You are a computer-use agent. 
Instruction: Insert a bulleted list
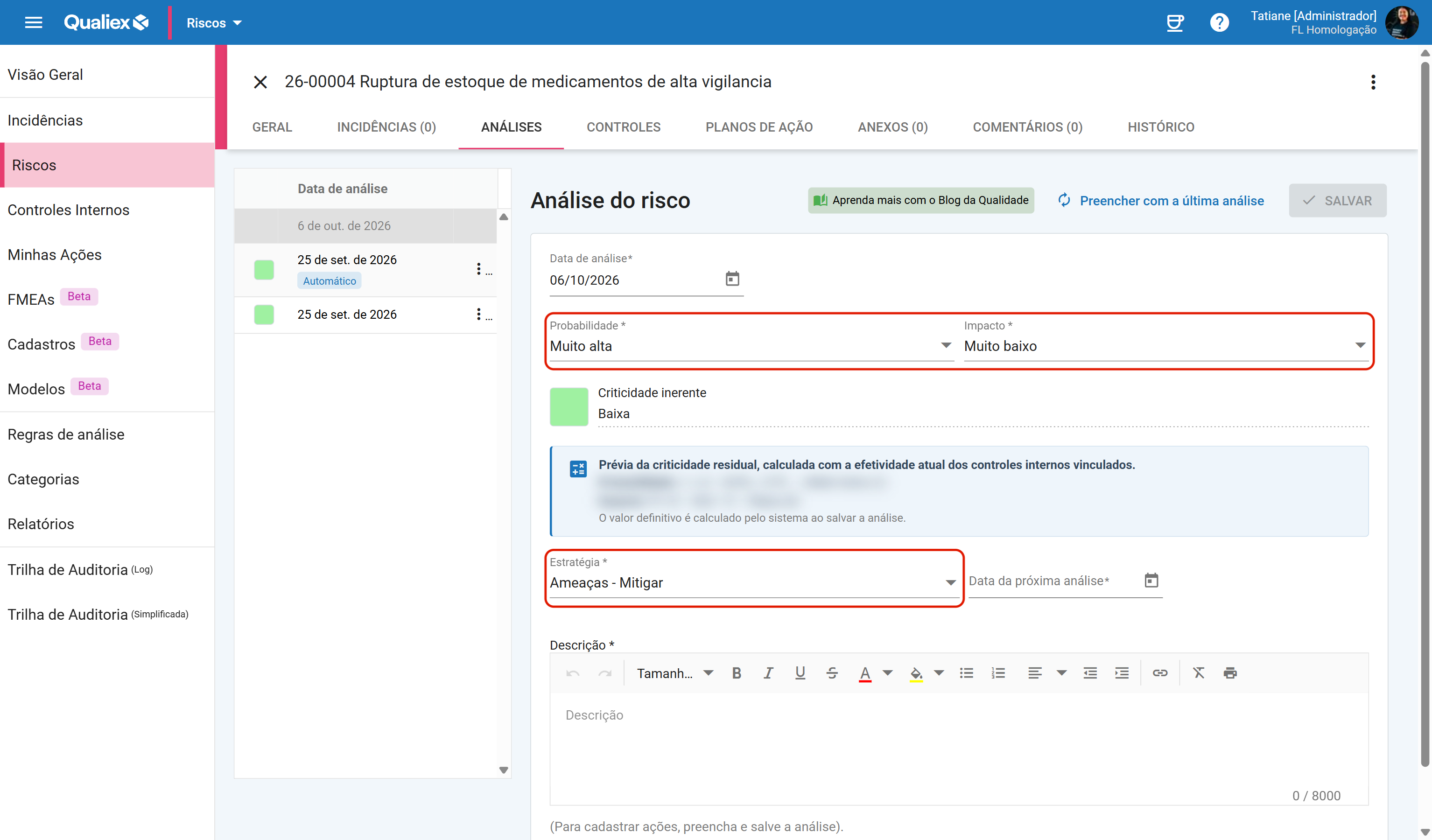click(x=966, y=673)
